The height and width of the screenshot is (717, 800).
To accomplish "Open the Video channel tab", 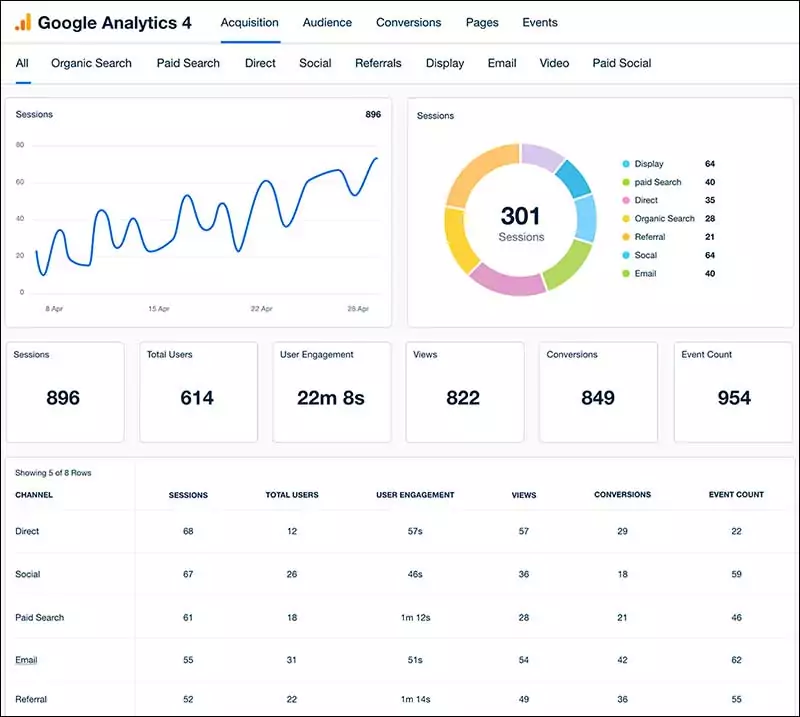I will 554,63.
